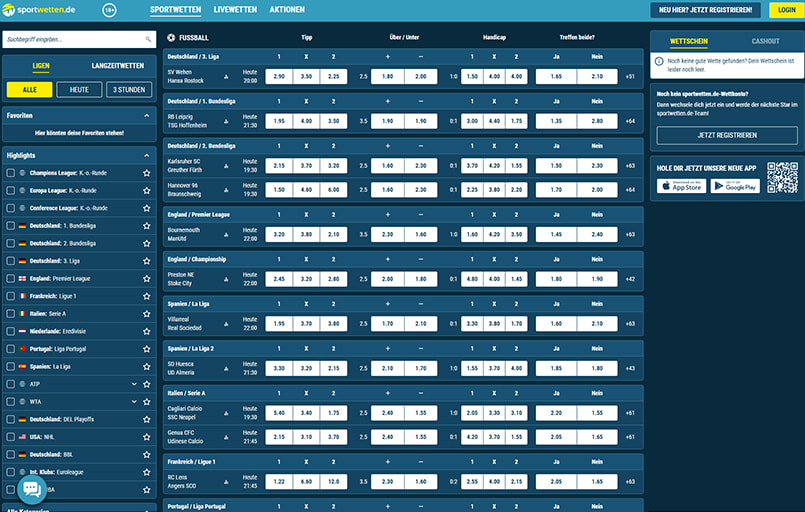Star England Premier League as favorite
Screen dimensions: 805x512
click(x=147, y=278)
